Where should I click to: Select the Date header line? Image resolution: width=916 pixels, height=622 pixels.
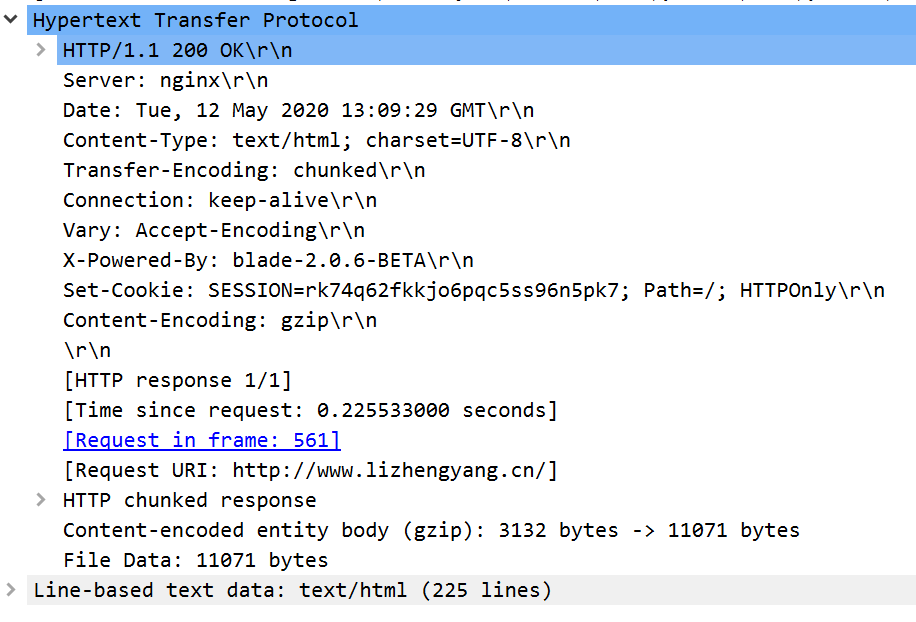click(250, 110)
